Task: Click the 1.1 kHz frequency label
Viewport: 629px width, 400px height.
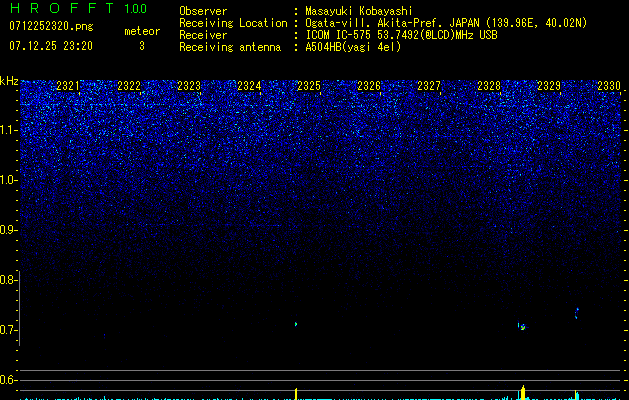Action: pyautogui.click(x=9, y=130)
